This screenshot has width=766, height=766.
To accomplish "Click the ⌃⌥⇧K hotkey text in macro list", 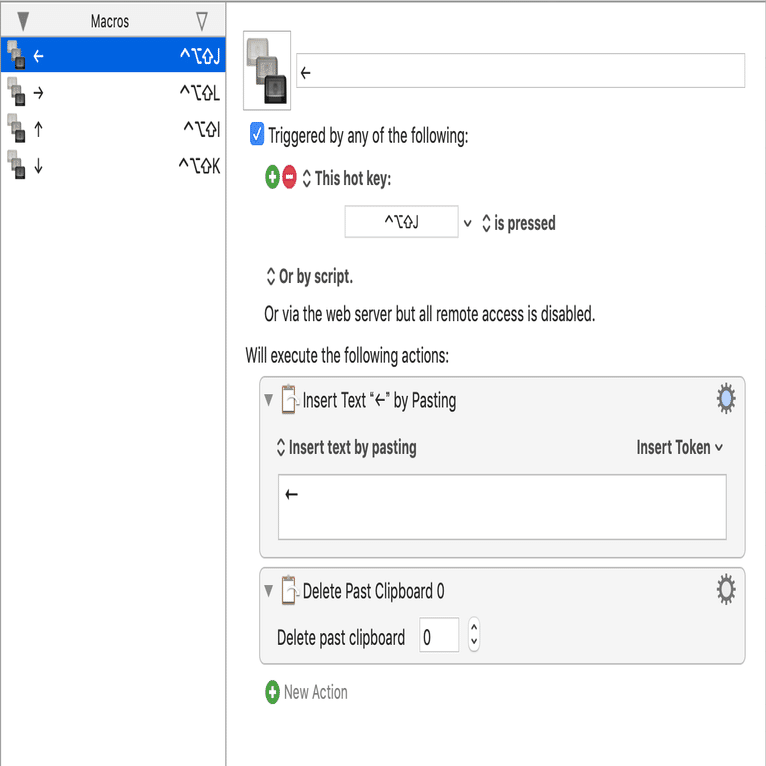I will pyautogui.click(x=199, y=166).
